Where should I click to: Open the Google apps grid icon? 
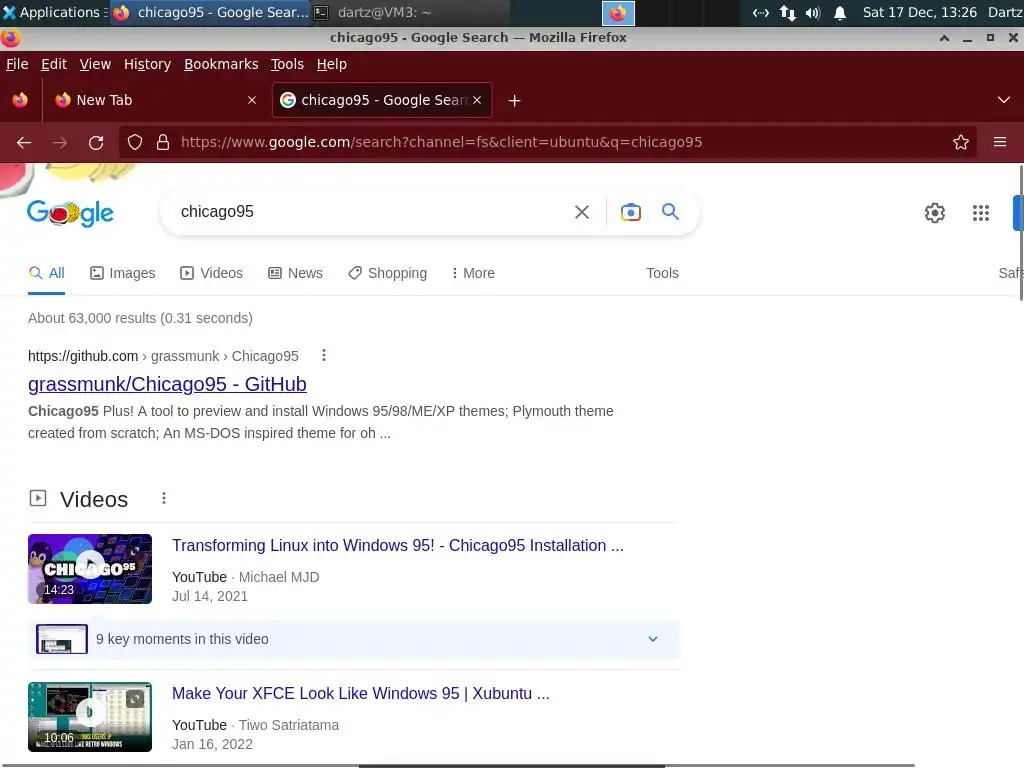pos(980,213)
